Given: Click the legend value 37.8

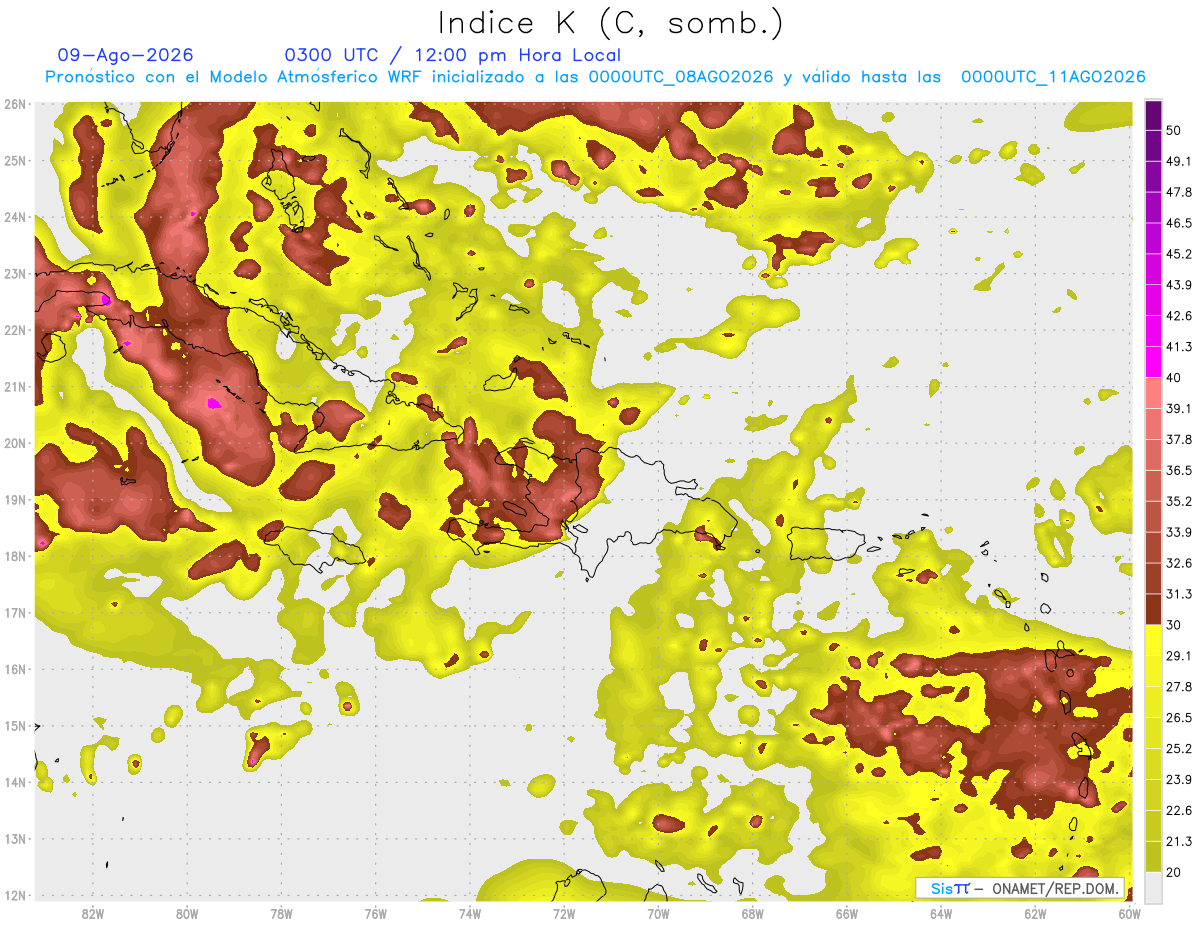Looking at the screenshot, I should 1179,440.
